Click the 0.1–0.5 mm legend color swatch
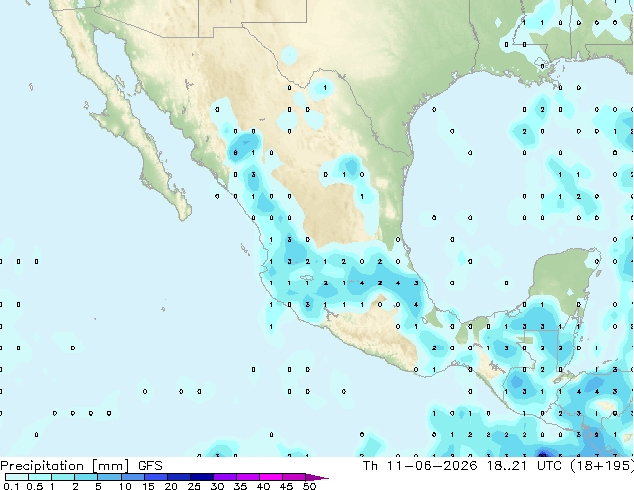Screen dimensions: 634x490 tap(17, 477)
